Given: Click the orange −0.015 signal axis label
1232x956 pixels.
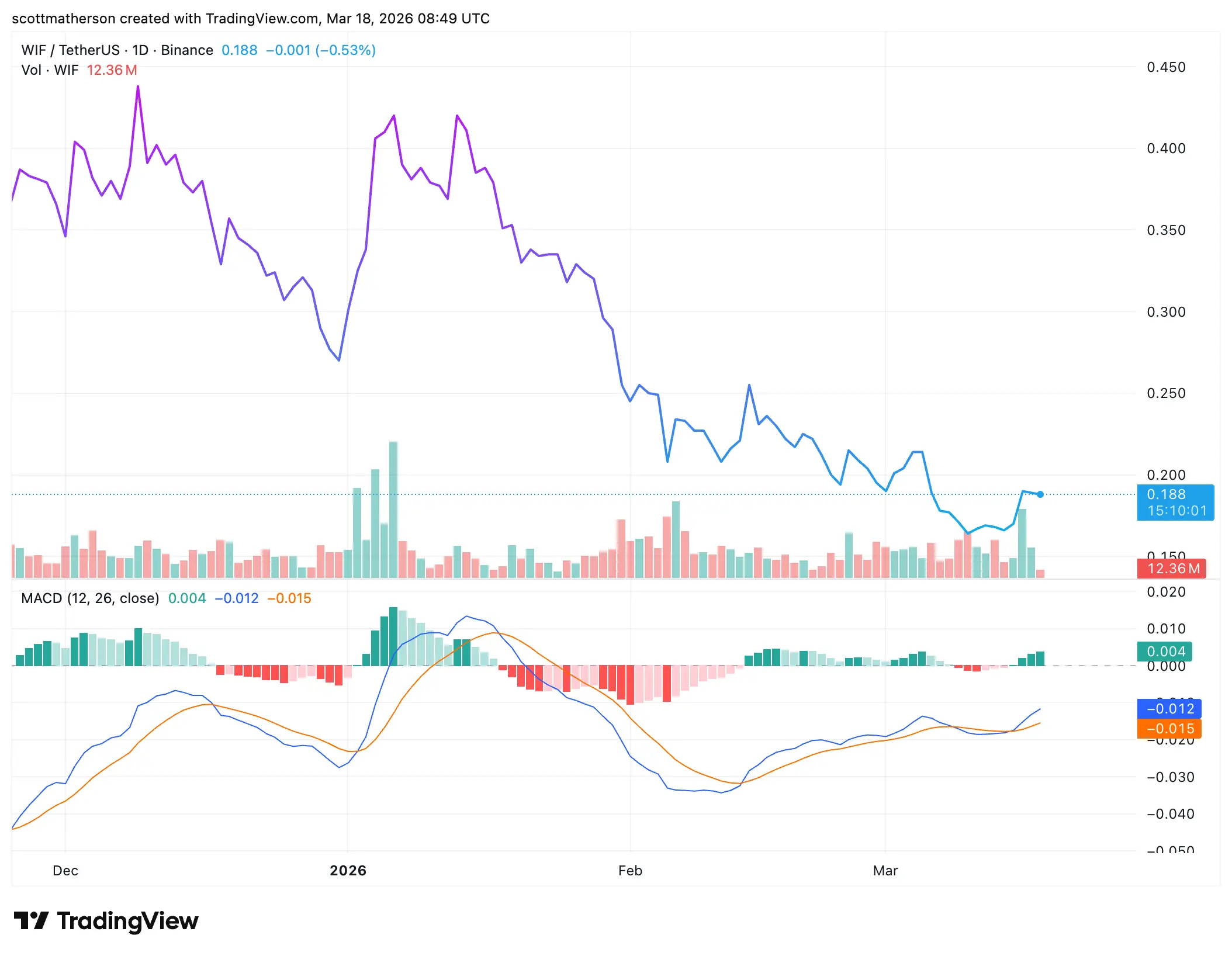Looking at the screenshot, I should coord(1169,729).
